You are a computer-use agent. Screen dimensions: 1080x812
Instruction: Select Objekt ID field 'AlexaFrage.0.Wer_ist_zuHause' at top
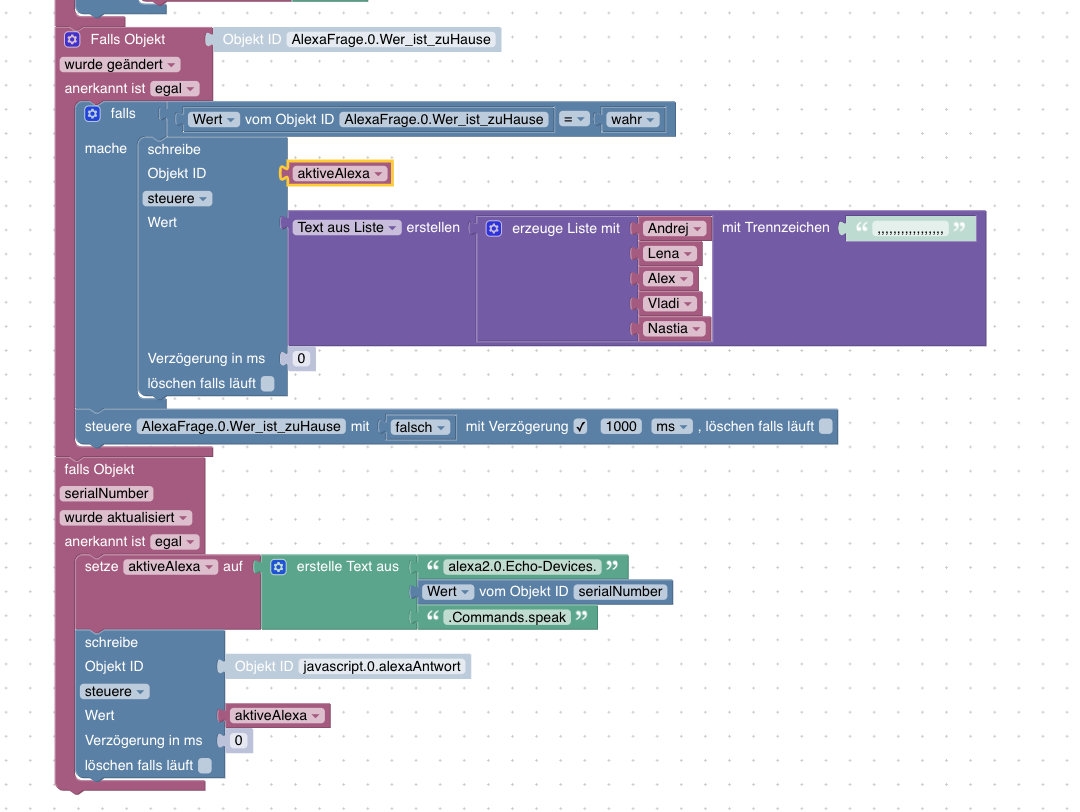coord(391,39)
